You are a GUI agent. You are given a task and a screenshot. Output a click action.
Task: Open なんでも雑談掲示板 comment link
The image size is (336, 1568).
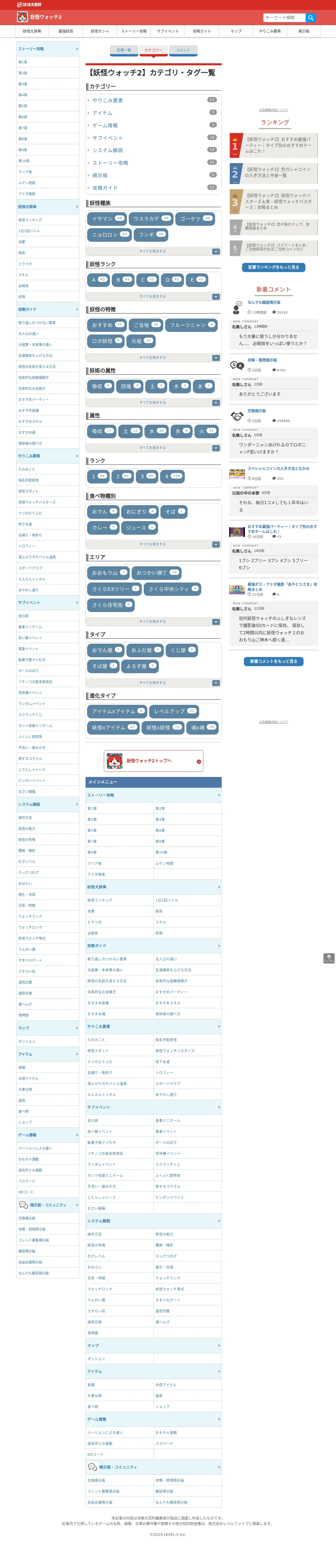(x=264, y=303)
